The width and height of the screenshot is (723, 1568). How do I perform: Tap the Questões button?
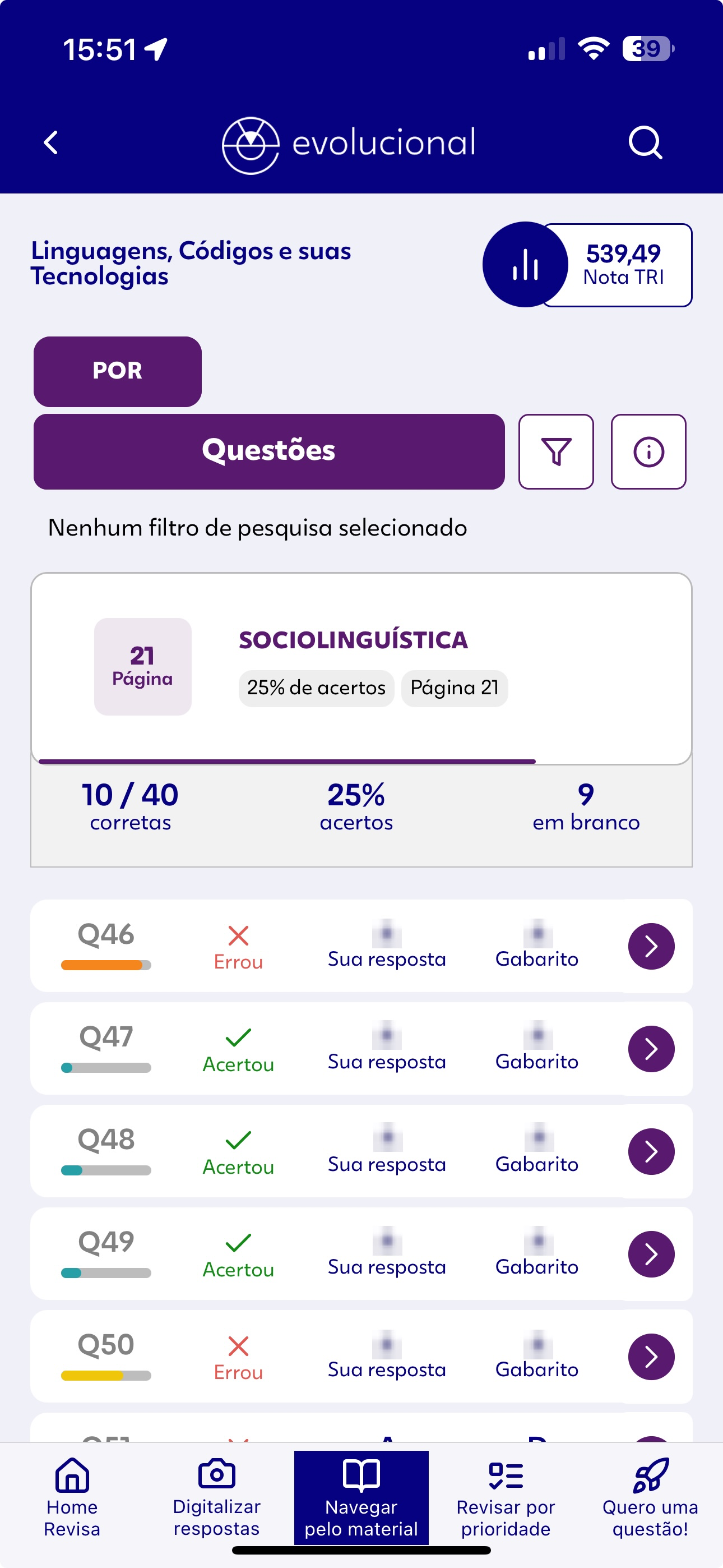(x=269, y=451)
